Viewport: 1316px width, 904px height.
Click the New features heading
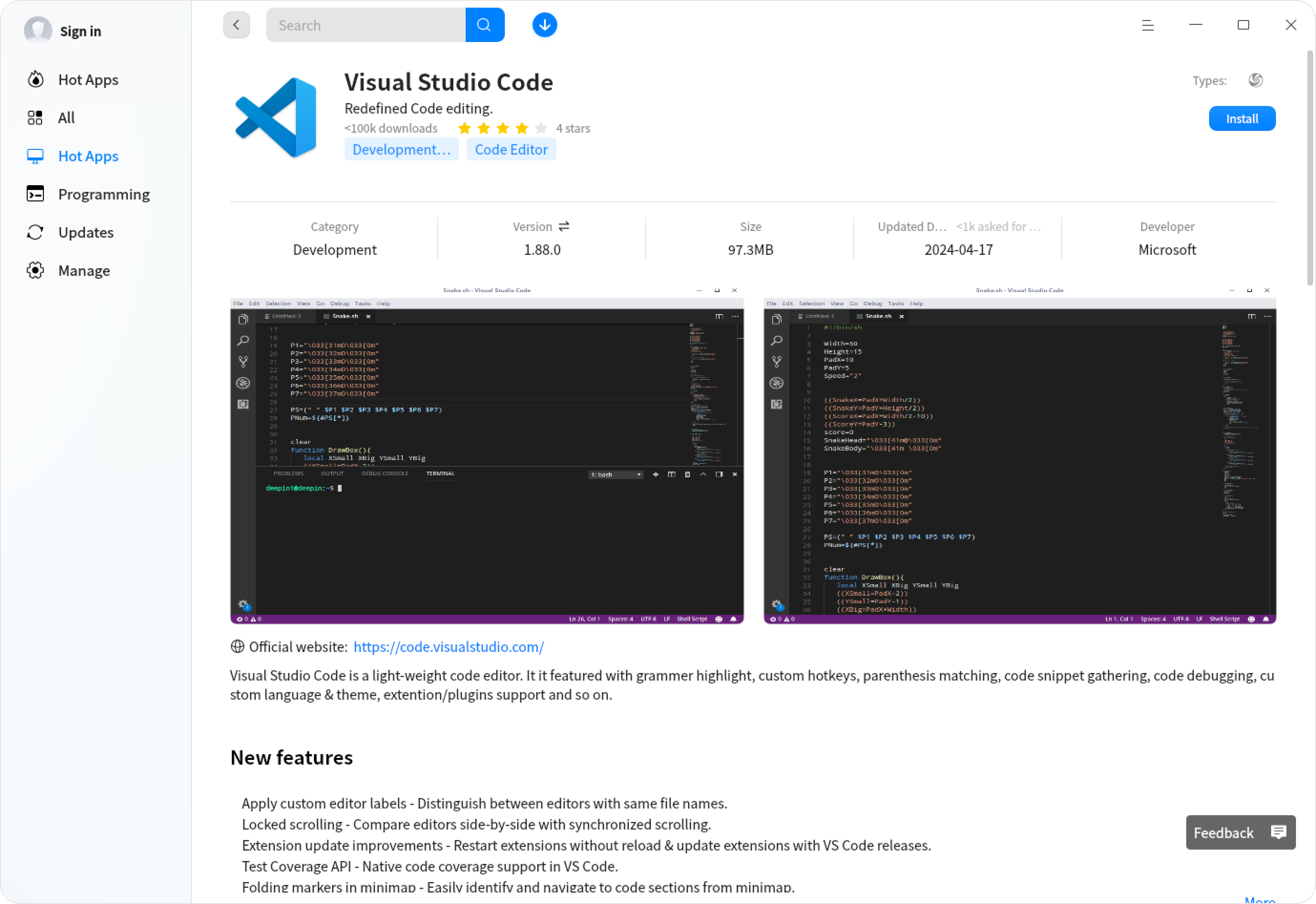[291, 757]
